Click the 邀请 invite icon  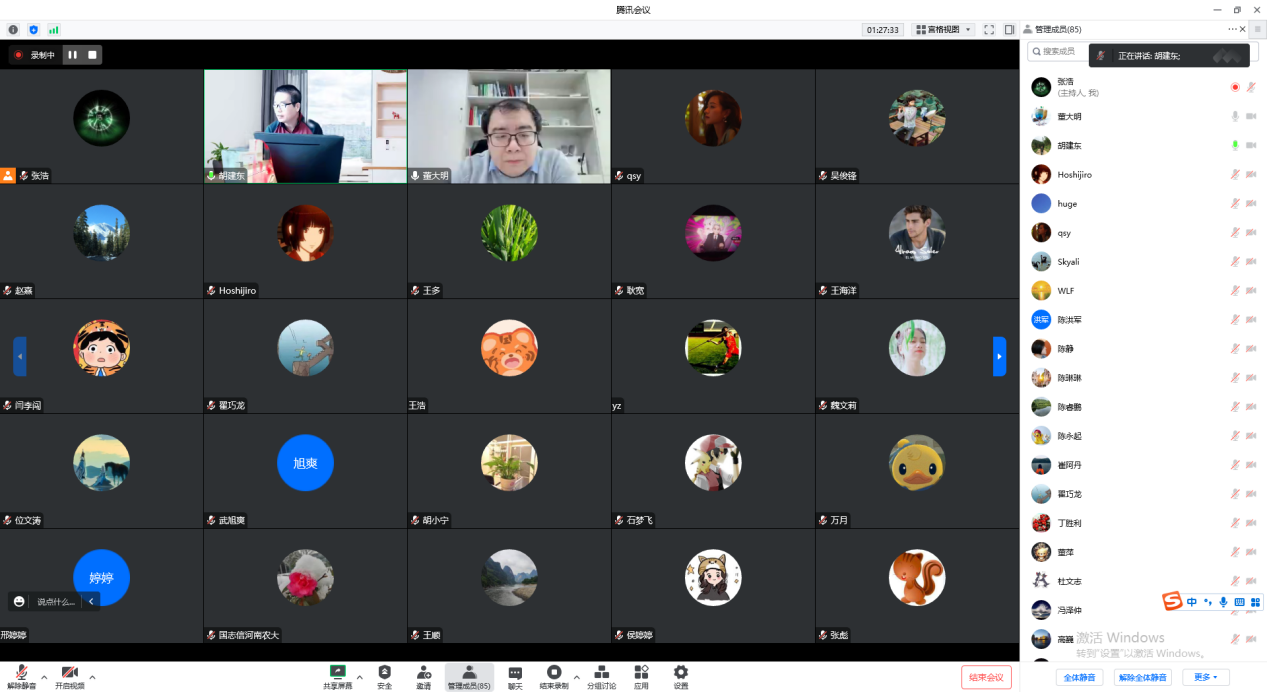pos(424,675)
